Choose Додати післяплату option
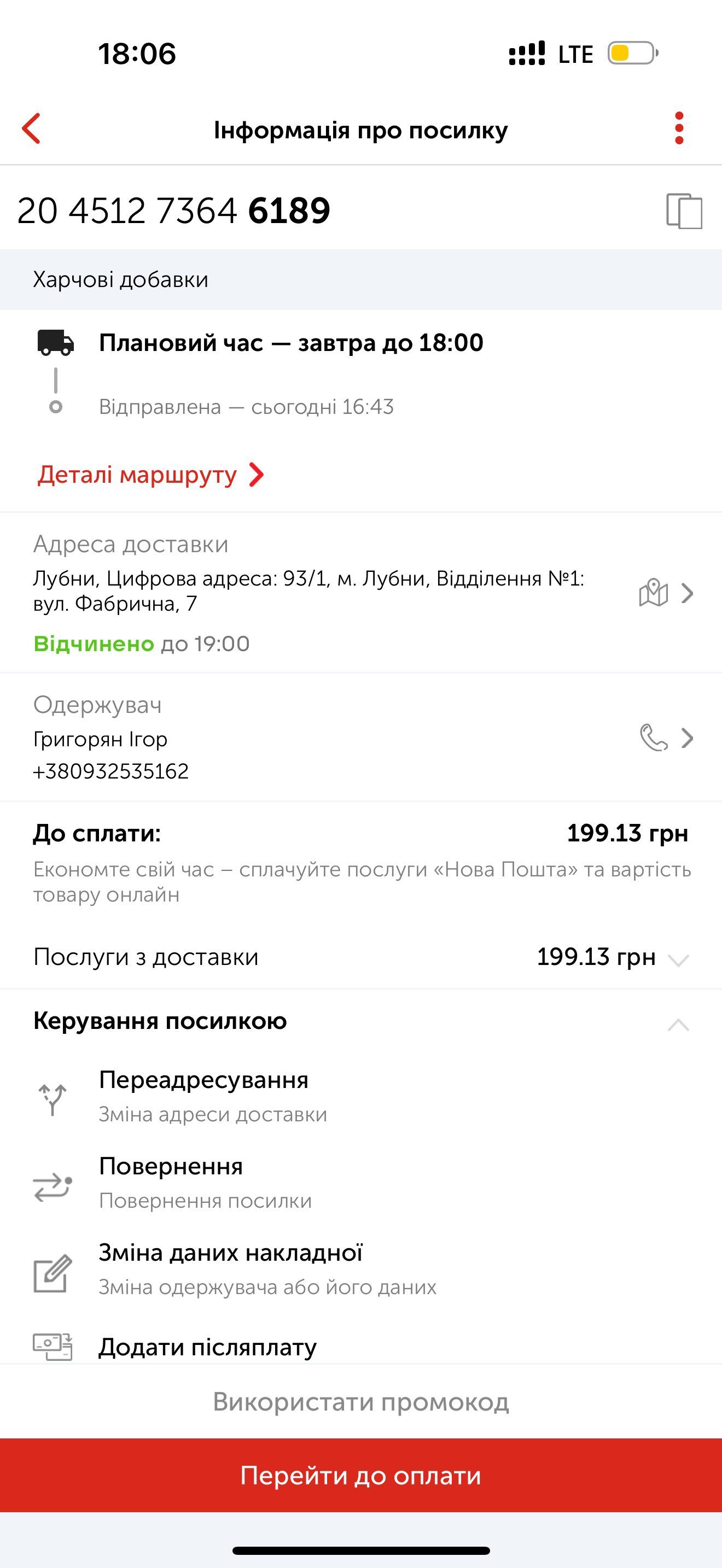The width and height of the screenshot is (722, 1568). coord(208,1347)
